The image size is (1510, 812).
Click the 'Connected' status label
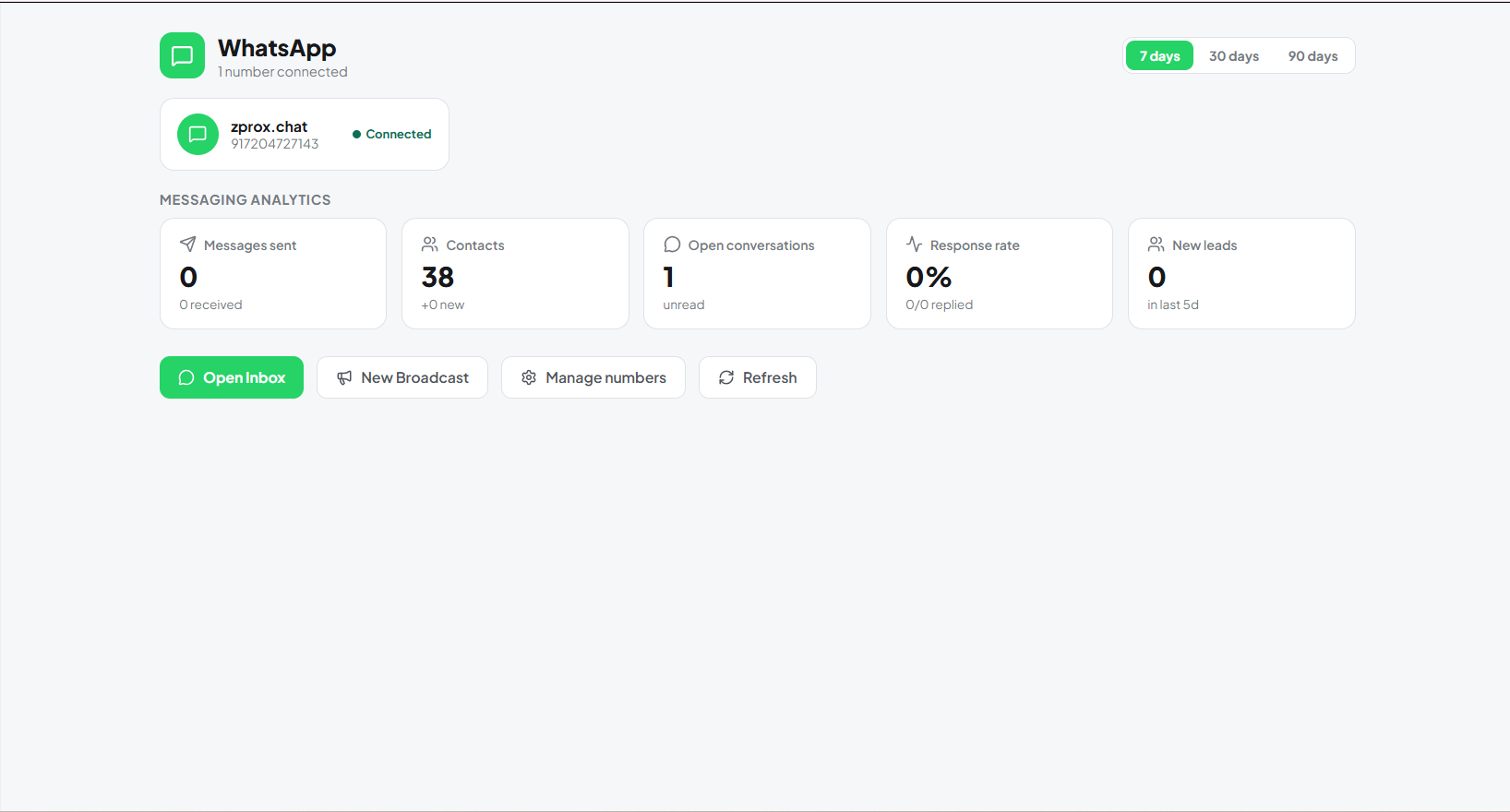tap(399, 134)
